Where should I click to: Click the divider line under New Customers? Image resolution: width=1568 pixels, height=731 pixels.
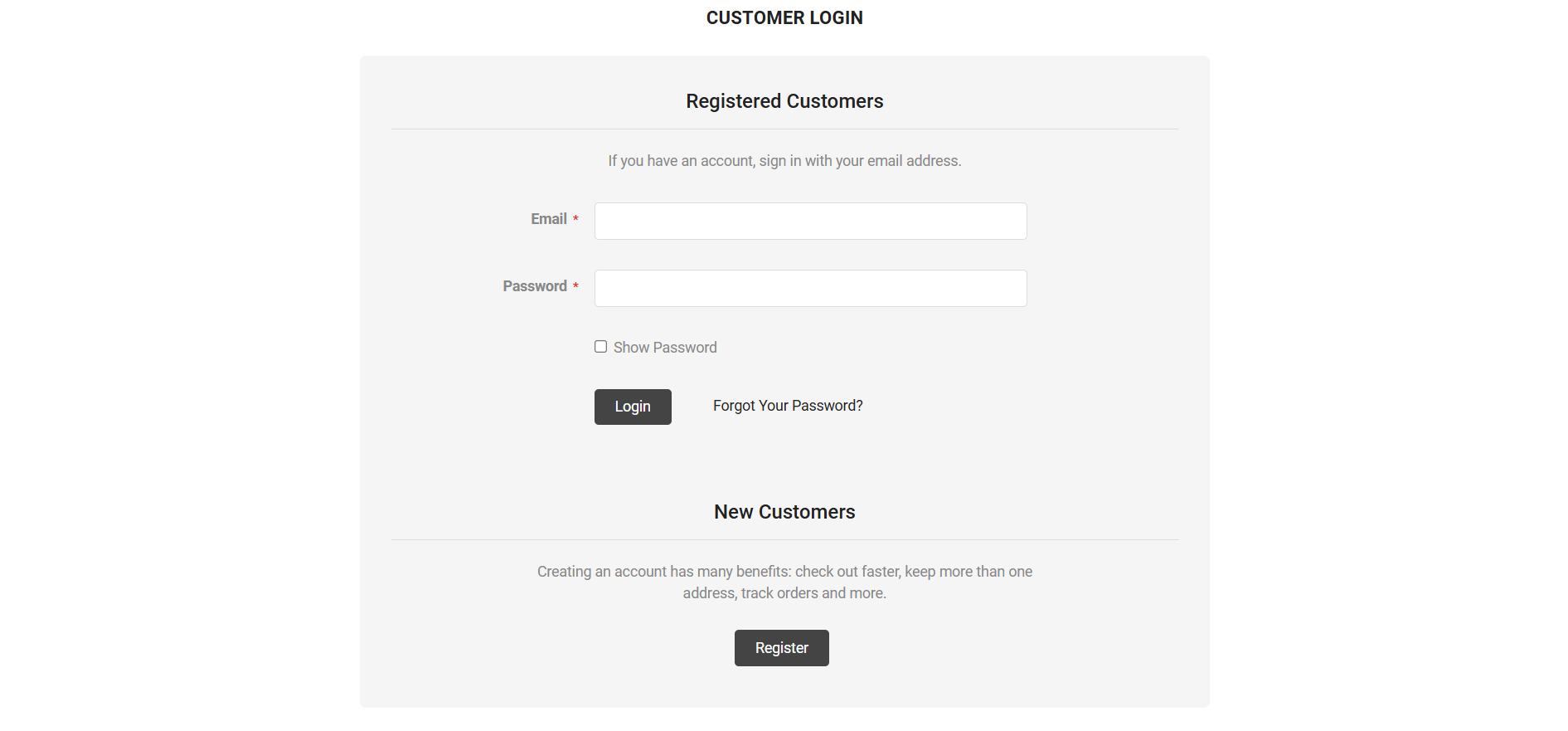pos(784,540)
